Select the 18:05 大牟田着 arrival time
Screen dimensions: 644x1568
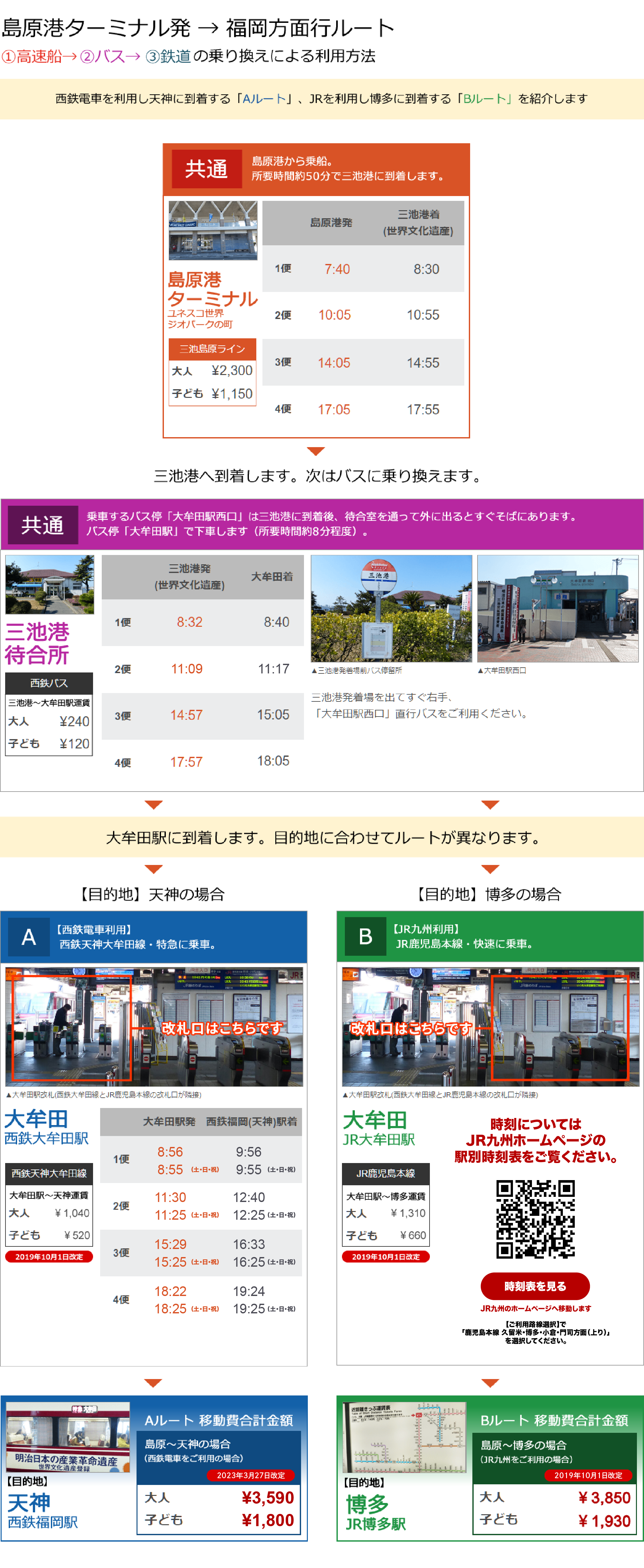pyautogui.click(x=273, y=761)
